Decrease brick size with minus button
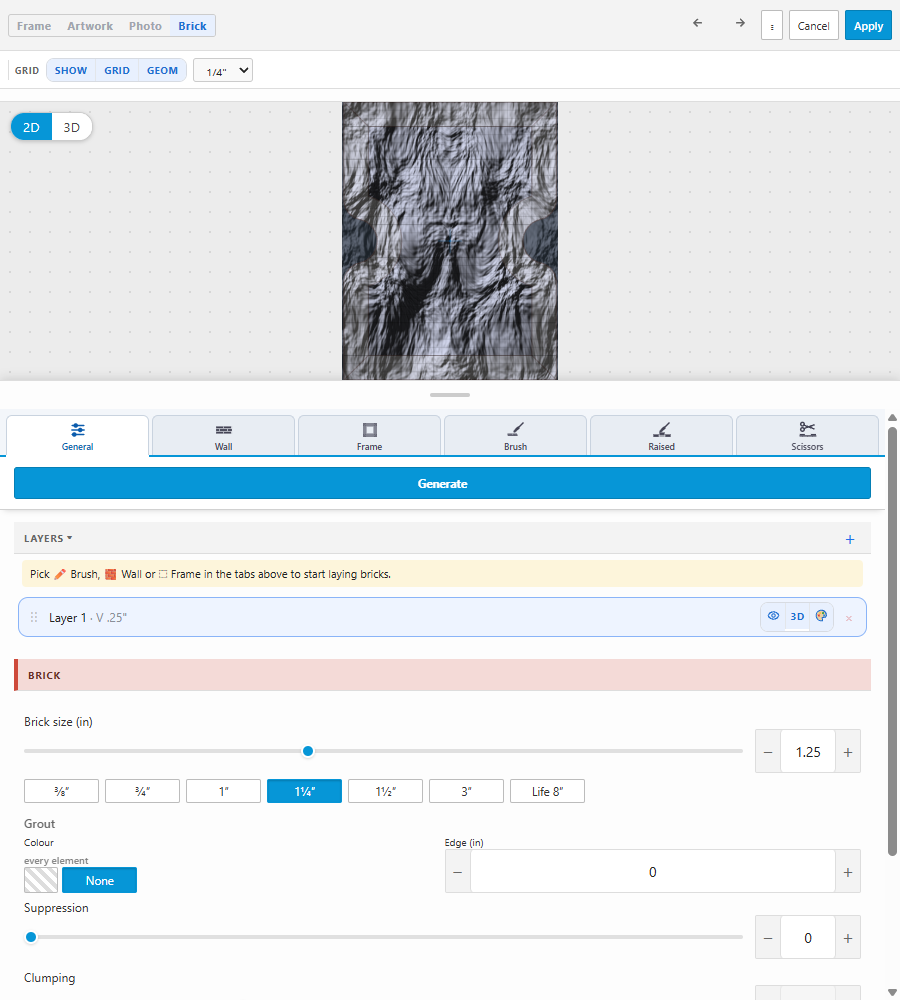 768,753
